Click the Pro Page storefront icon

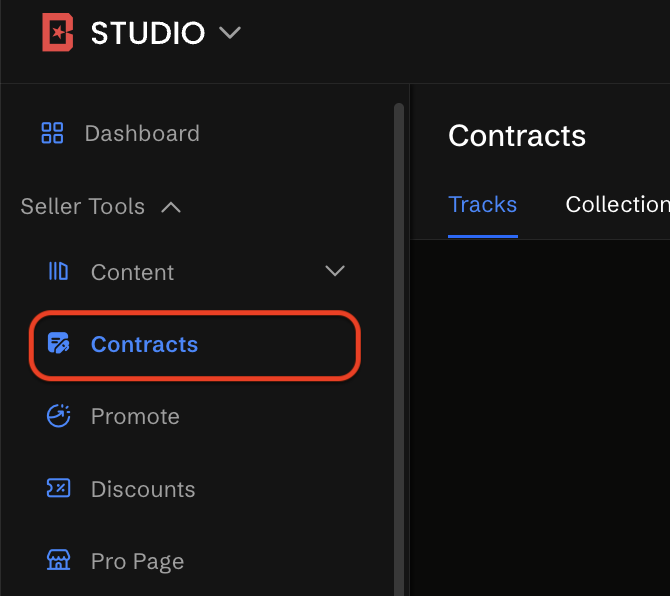click(59, 560)
